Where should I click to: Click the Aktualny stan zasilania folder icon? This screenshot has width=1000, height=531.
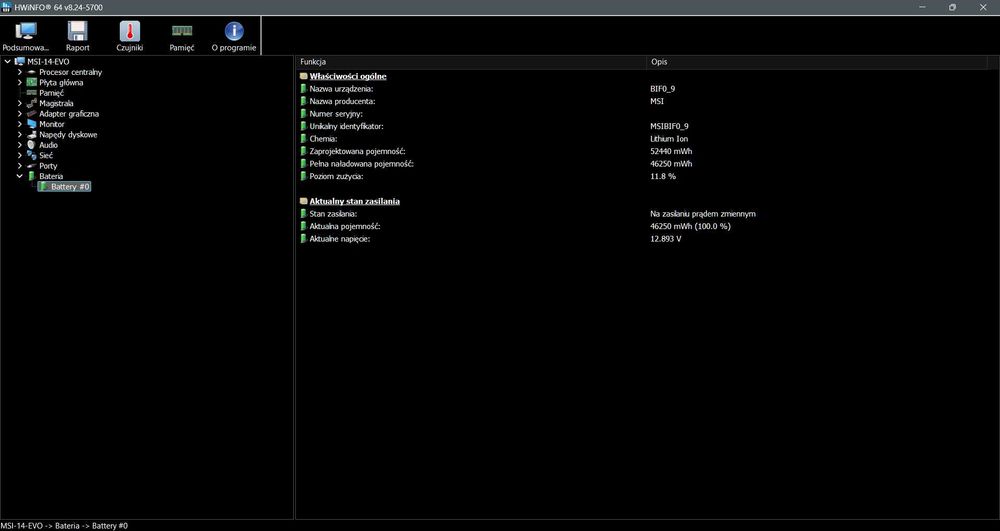point(304,201)
